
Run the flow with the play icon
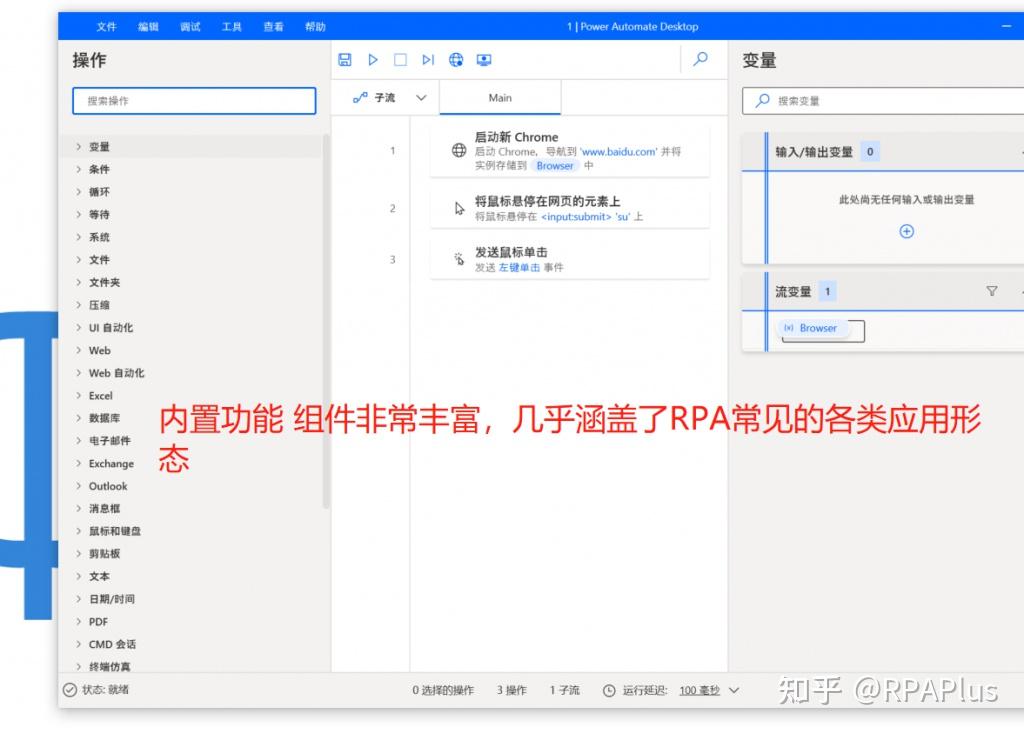373,60
